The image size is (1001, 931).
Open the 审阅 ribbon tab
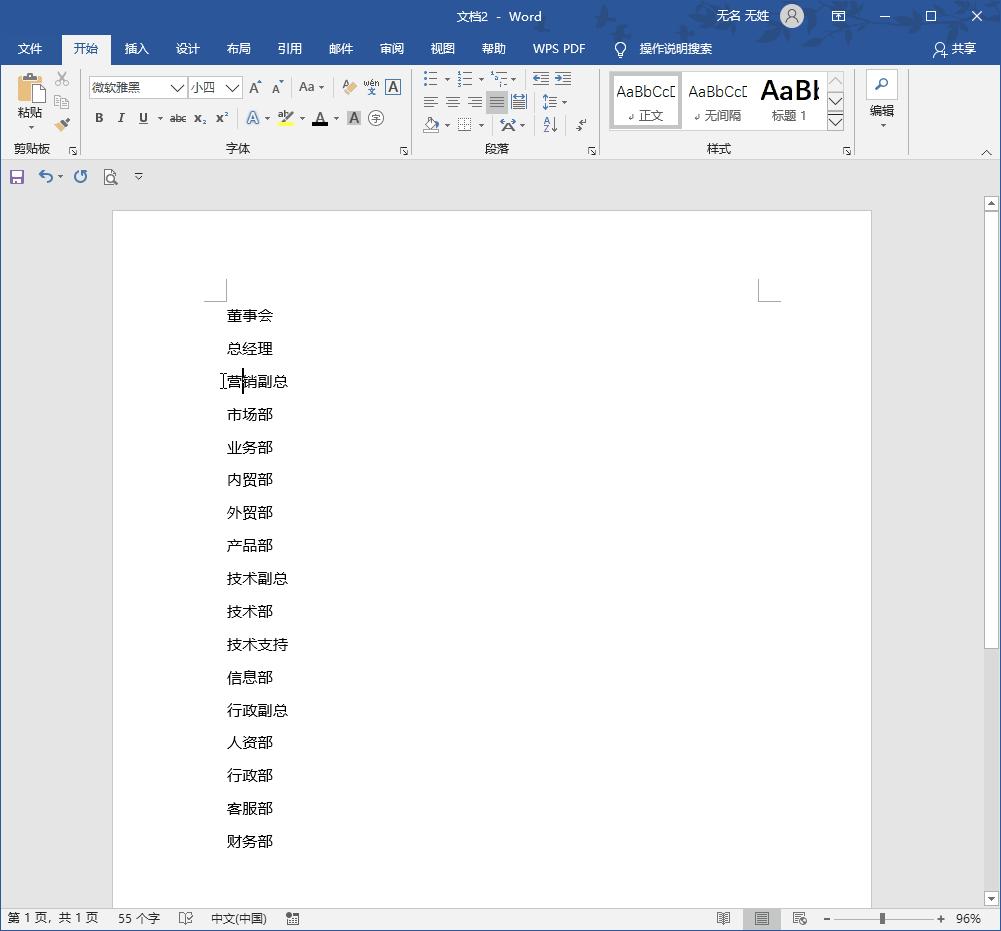(x=392, y=48)
